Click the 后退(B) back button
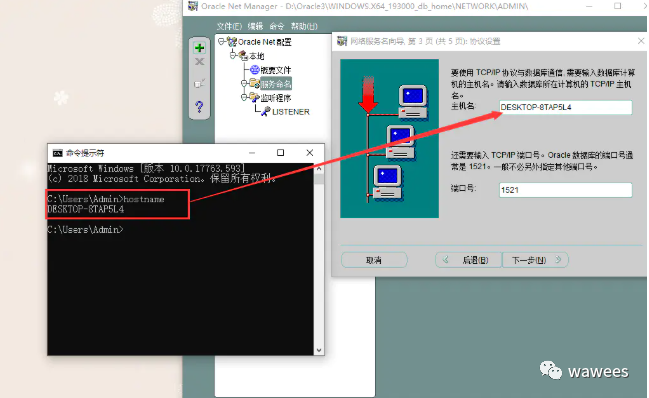The width and height of the screenshot is (649, 398). [x=469, y=260]
